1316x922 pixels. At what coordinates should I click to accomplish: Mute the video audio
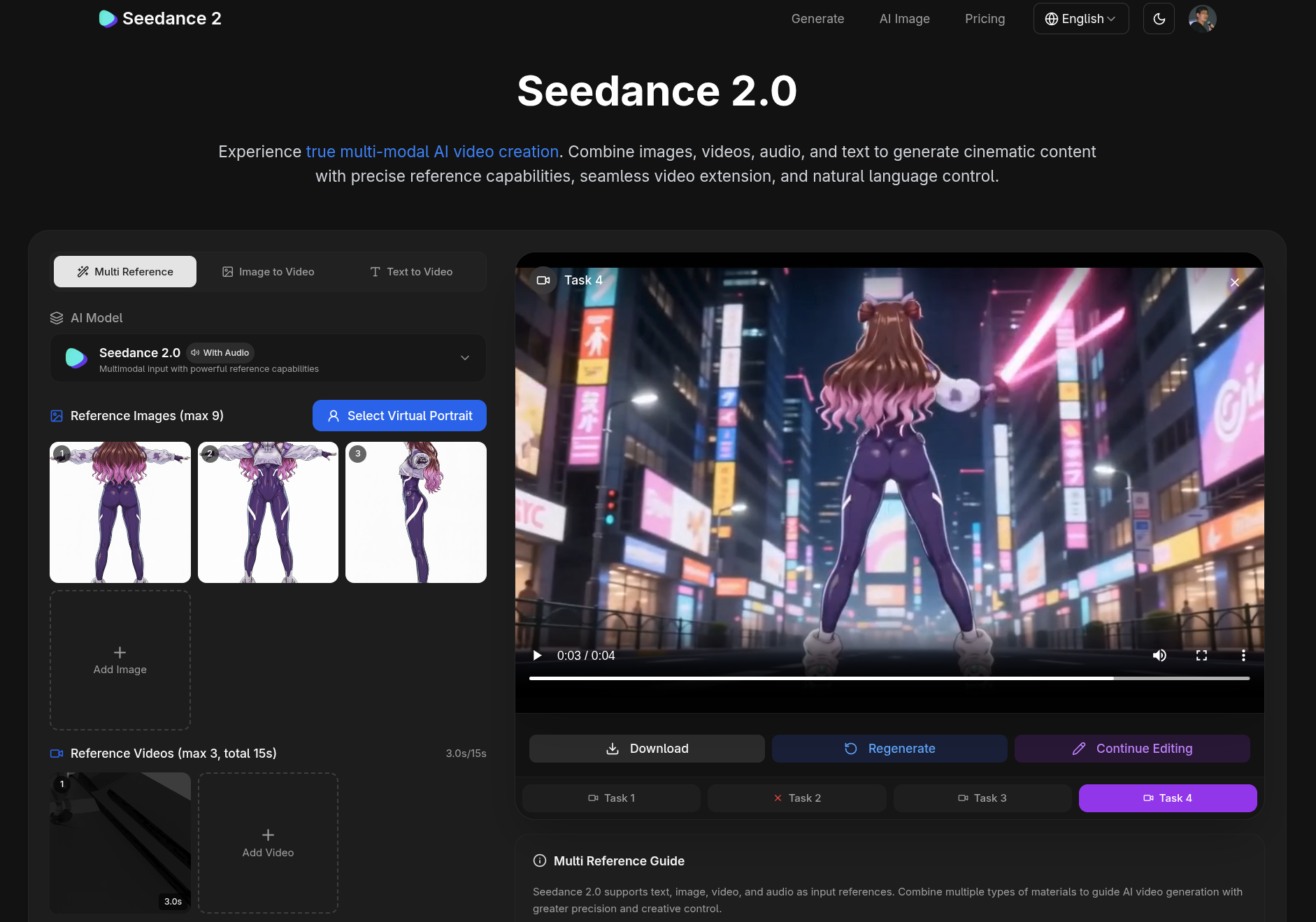pos(1159,655)
